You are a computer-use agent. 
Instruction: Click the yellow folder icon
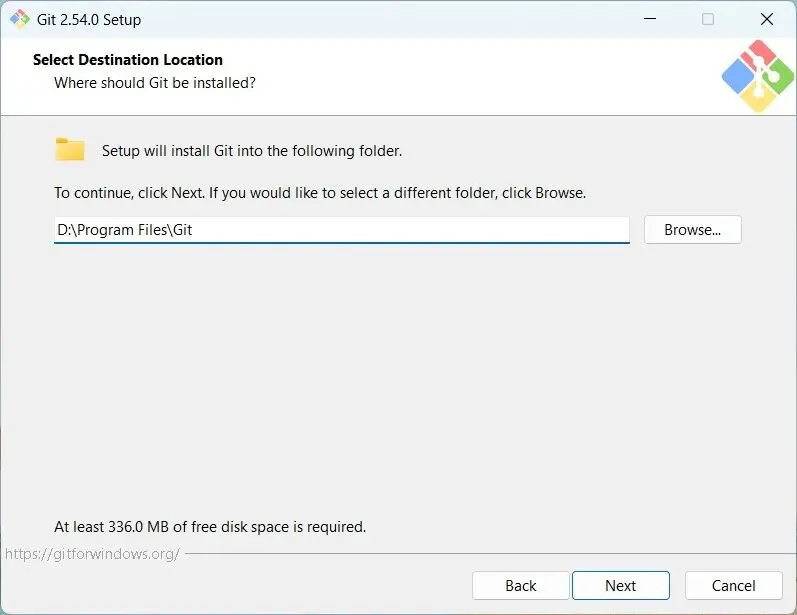point(70,150)
